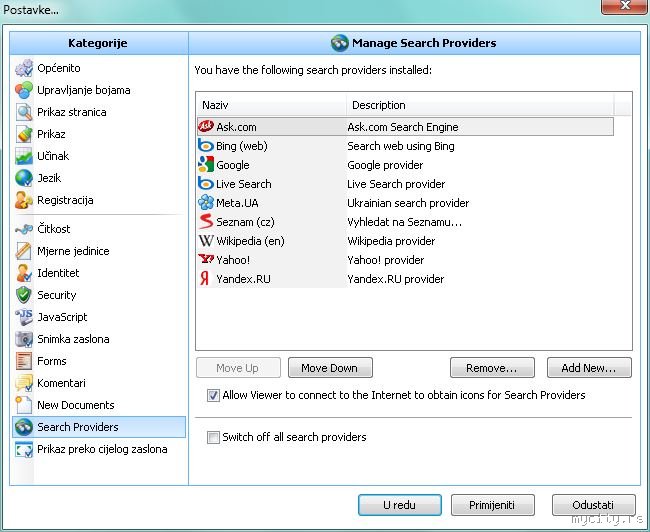
Task: Select the 'Yahoo! provider' description cell
Action: [386, 260]
